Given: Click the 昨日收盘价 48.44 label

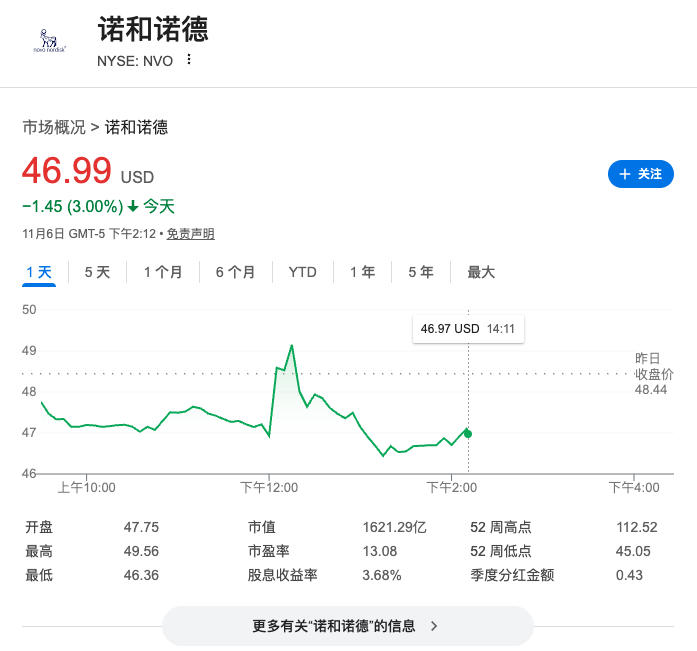Looking at the screenshot, I should tap(654, 373).
